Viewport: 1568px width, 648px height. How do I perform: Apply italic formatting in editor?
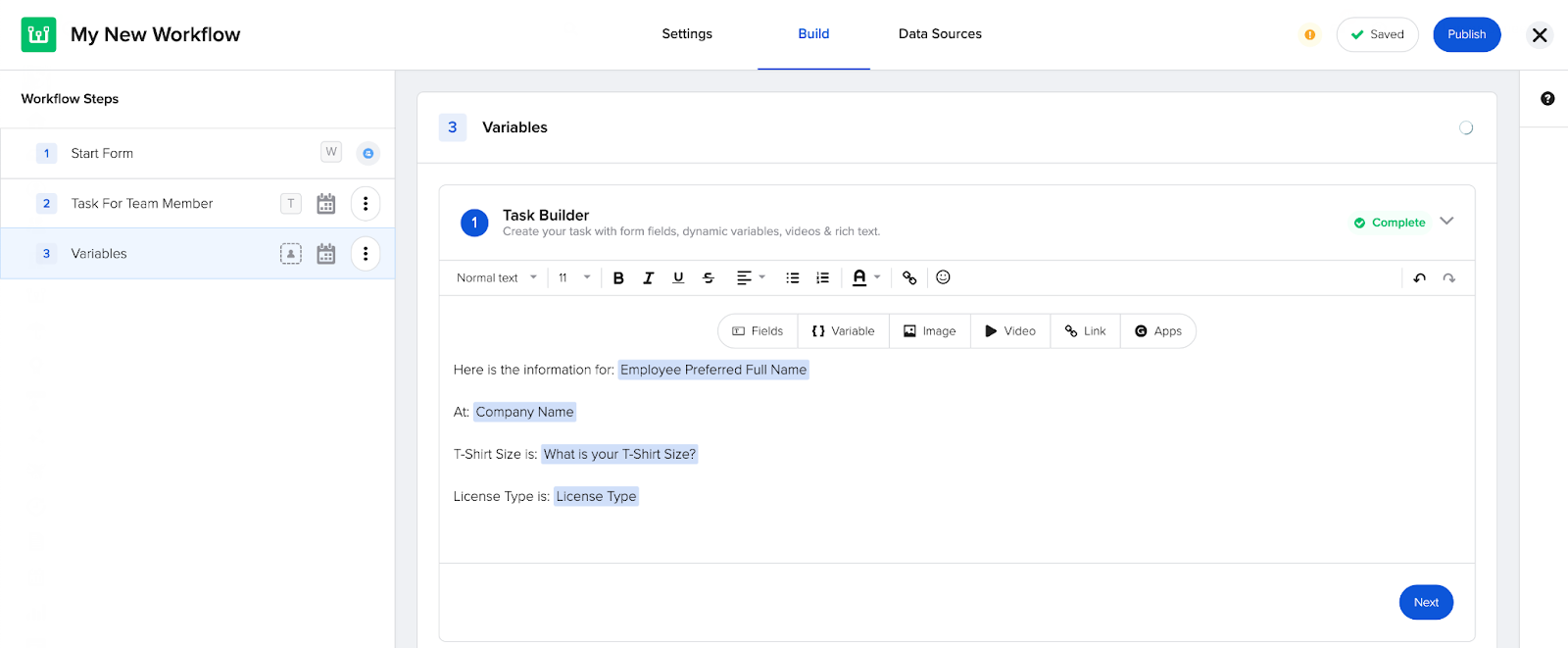648,278
